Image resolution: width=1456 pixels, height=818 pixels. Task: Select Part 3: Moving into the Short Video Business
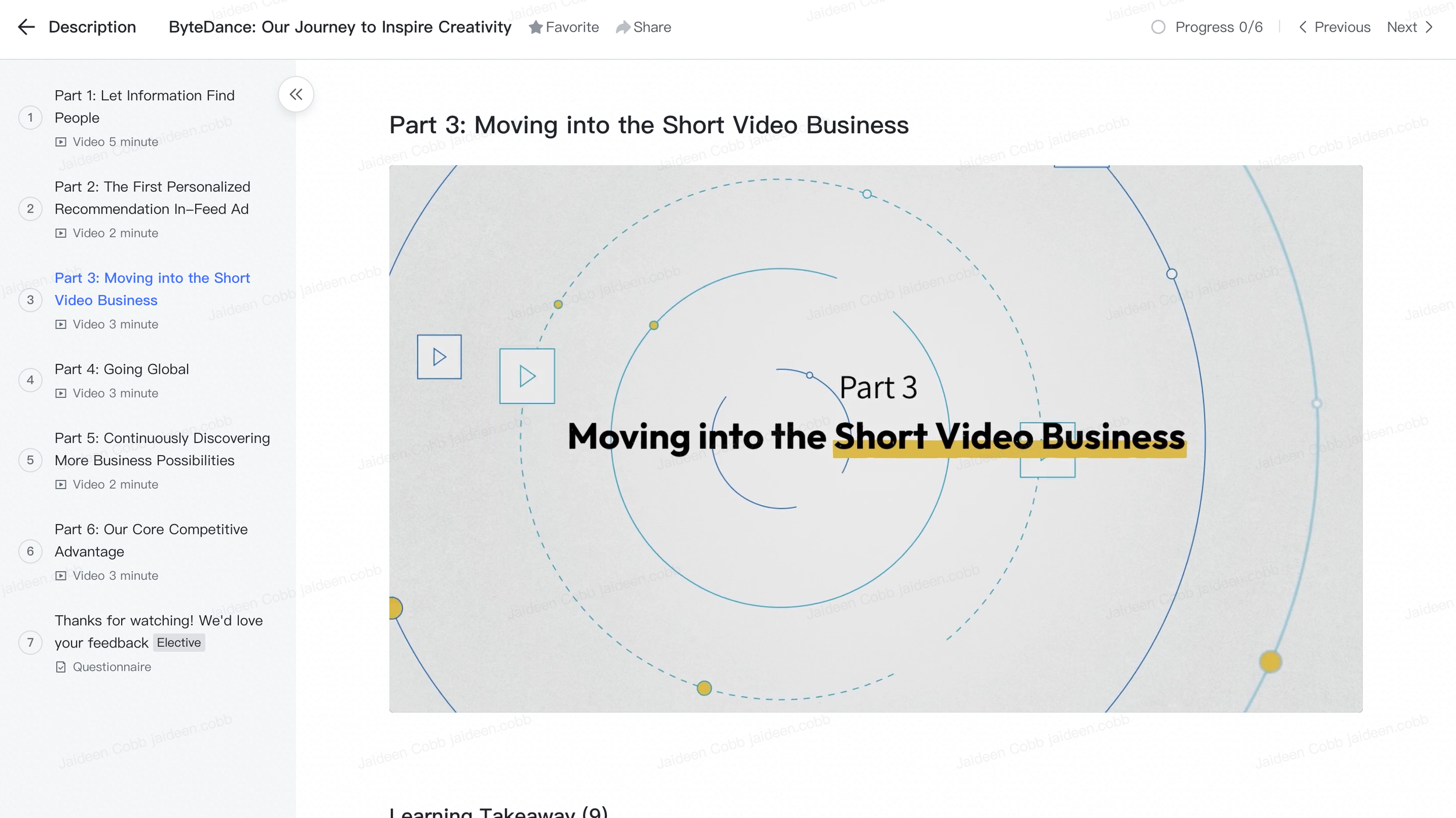[x=152, y=289]
